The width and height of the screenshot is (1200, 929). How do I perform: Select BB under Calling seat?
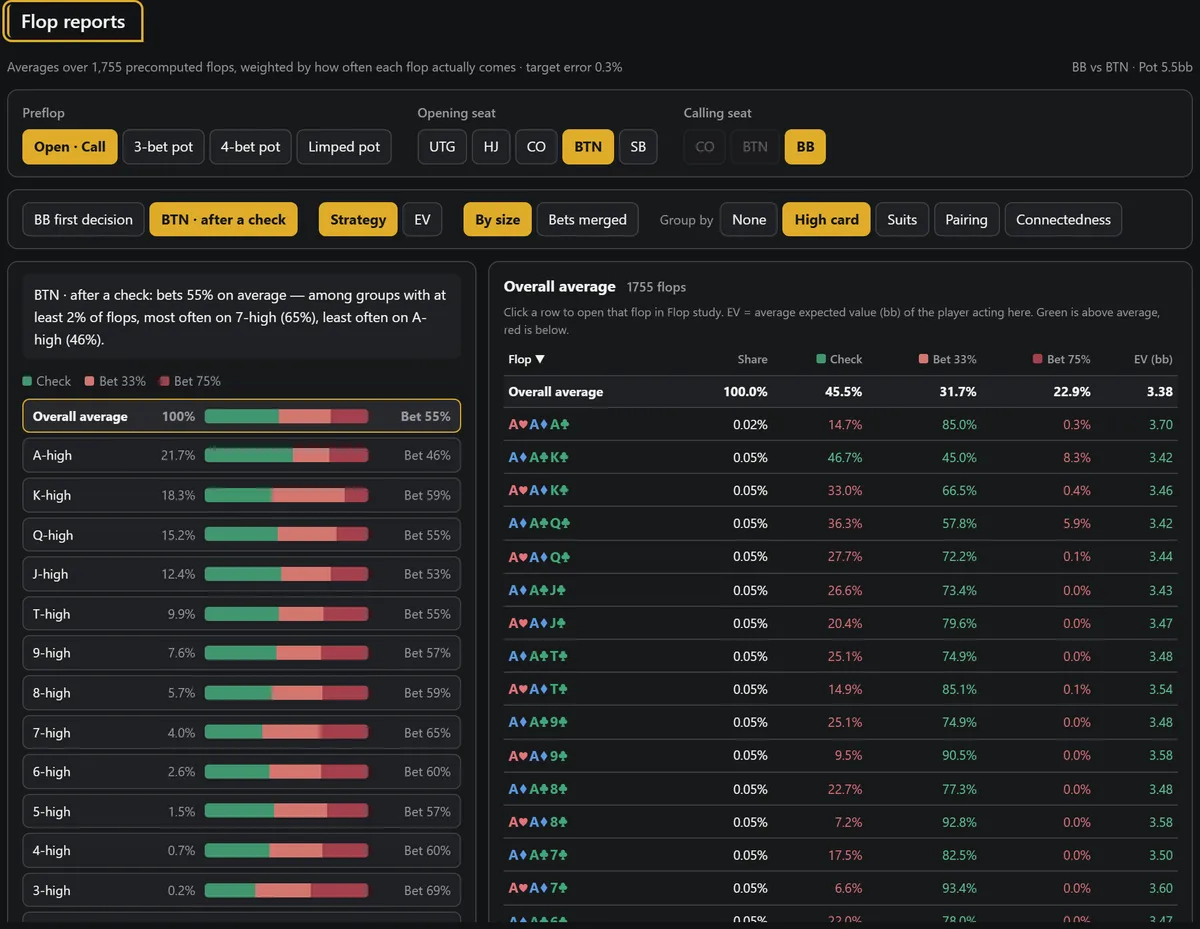(805, 147)
